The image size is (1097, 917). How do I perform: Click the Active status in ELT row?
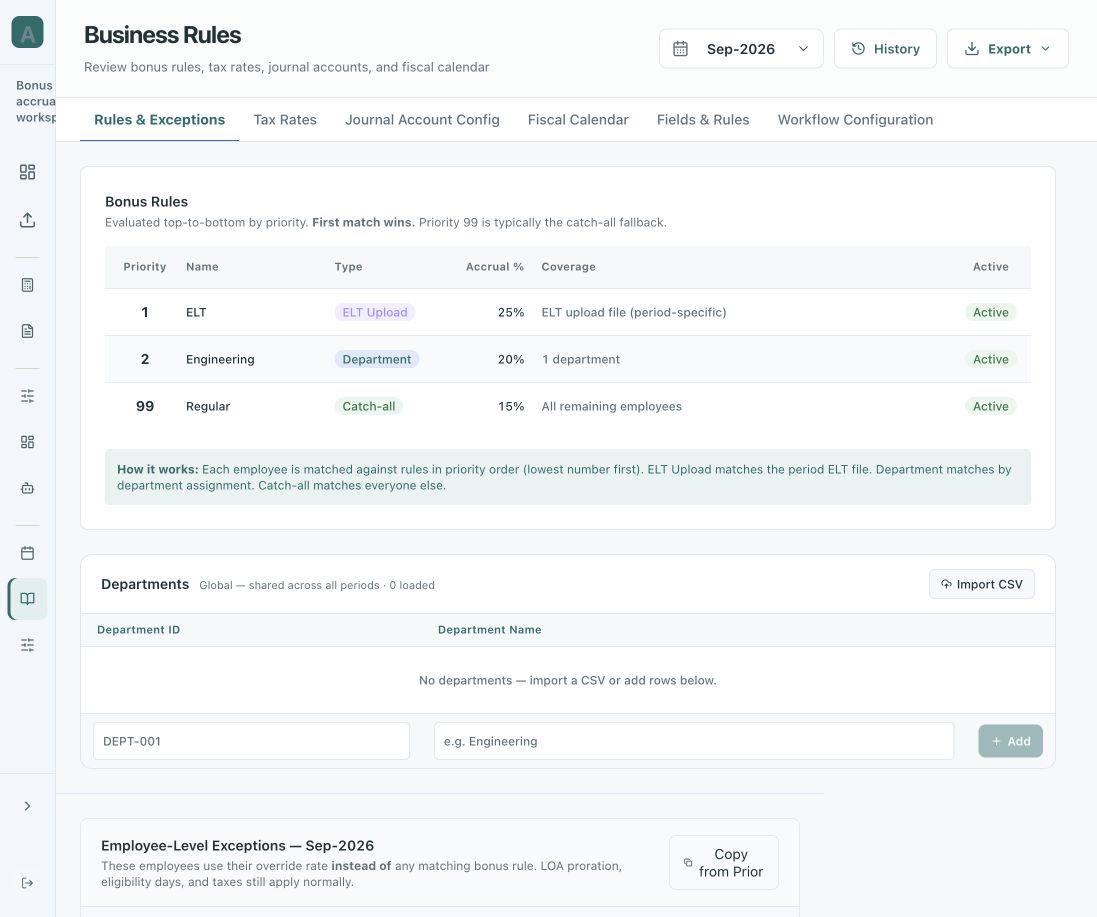click(991, 312)
